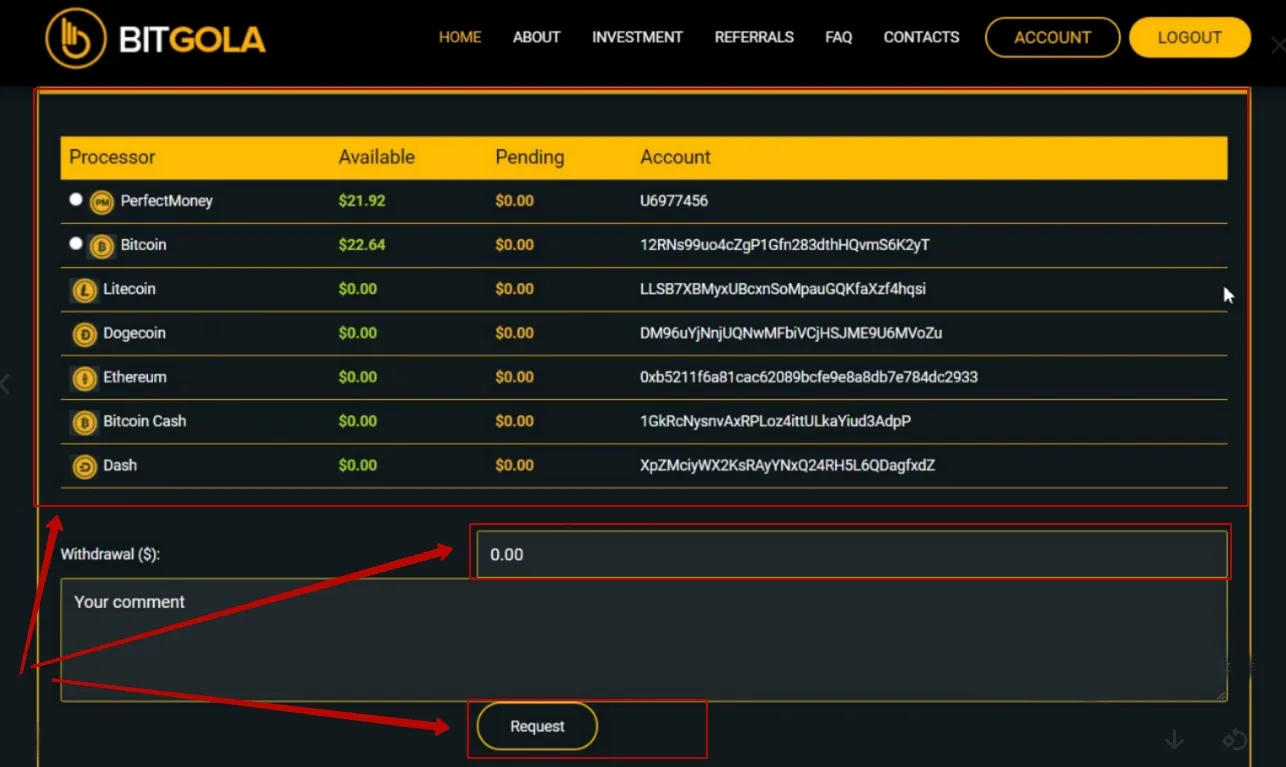Viewport: 1286px width, 767px height.
Task: Click the LOGOUT button
Action: pyautogui.click(x=1190, y=37)
